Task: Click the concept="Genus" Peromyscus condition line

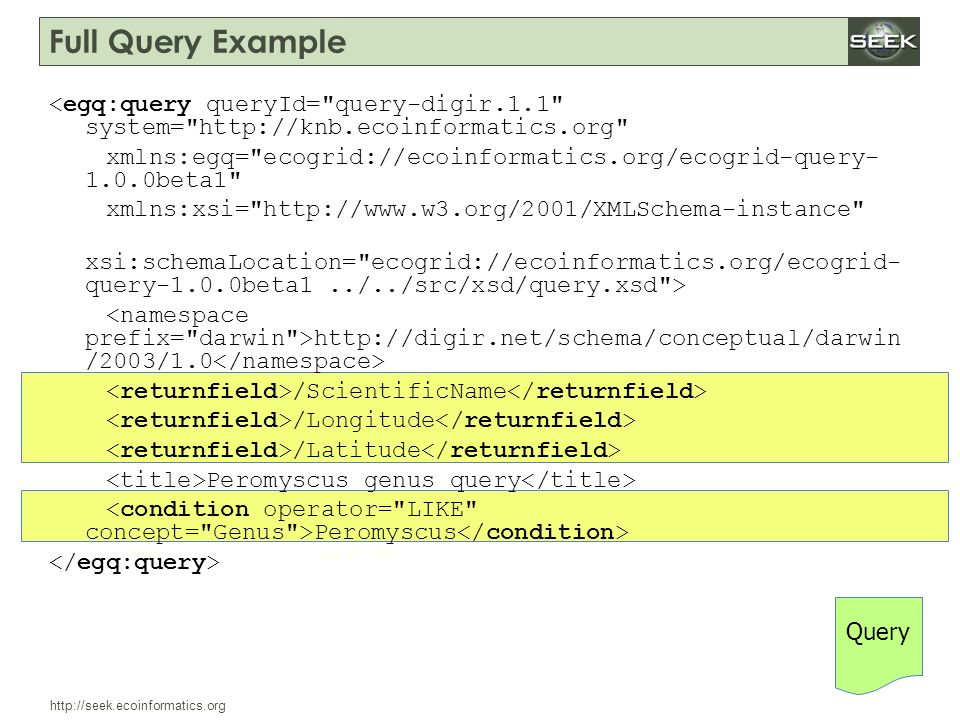Action: [357, 532]
